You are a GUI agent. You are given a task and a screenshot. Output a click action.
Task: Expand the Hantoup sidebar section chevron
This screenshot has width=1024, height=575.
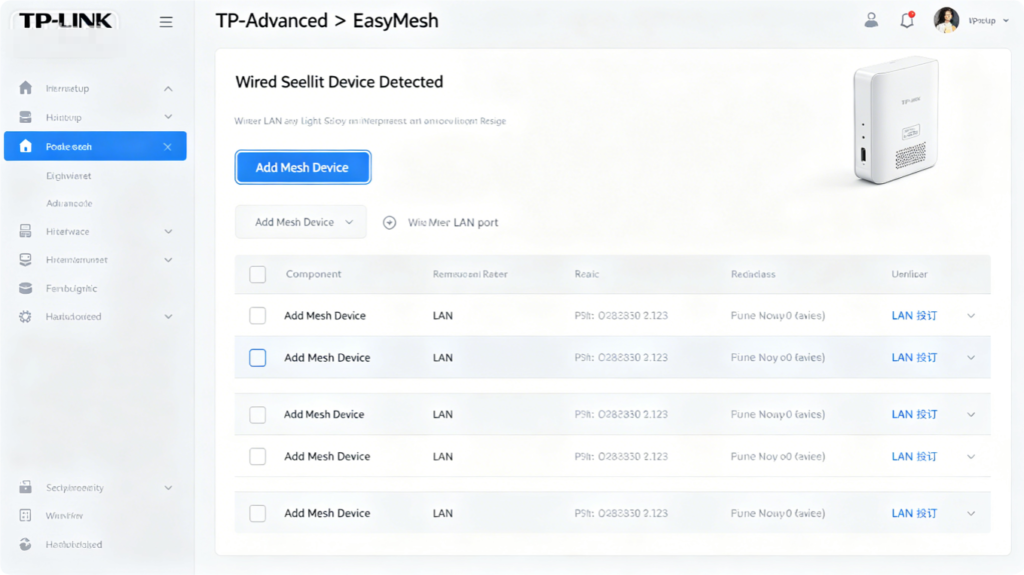168,117
